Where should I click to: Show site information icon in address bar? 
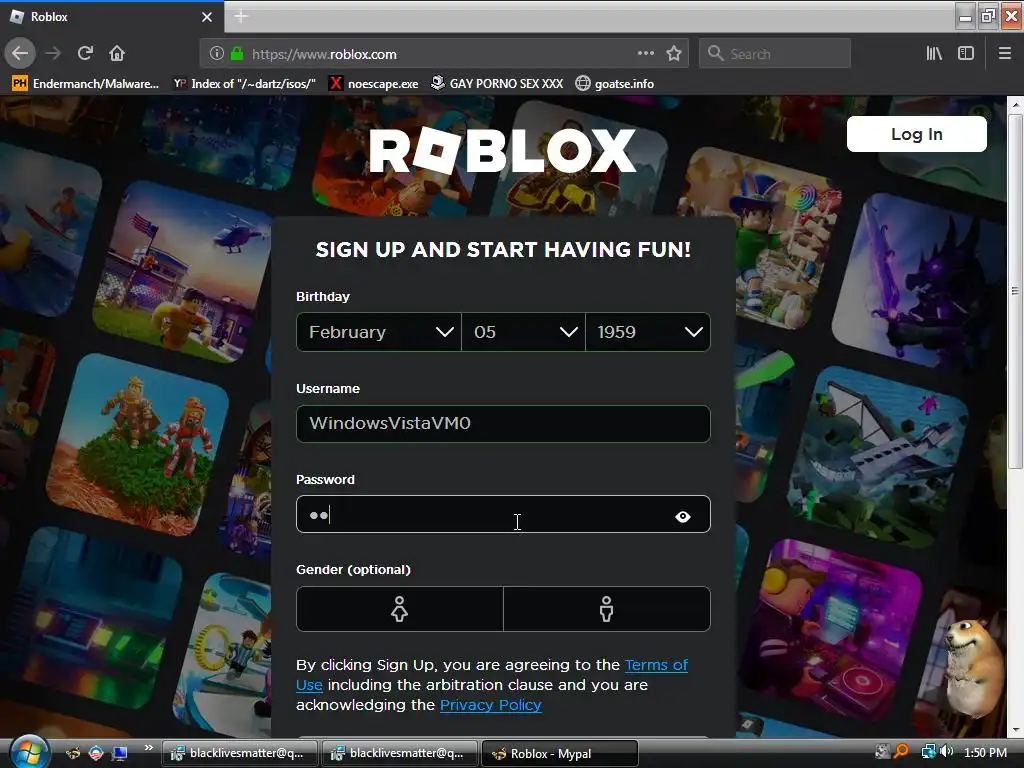point(217,54)
